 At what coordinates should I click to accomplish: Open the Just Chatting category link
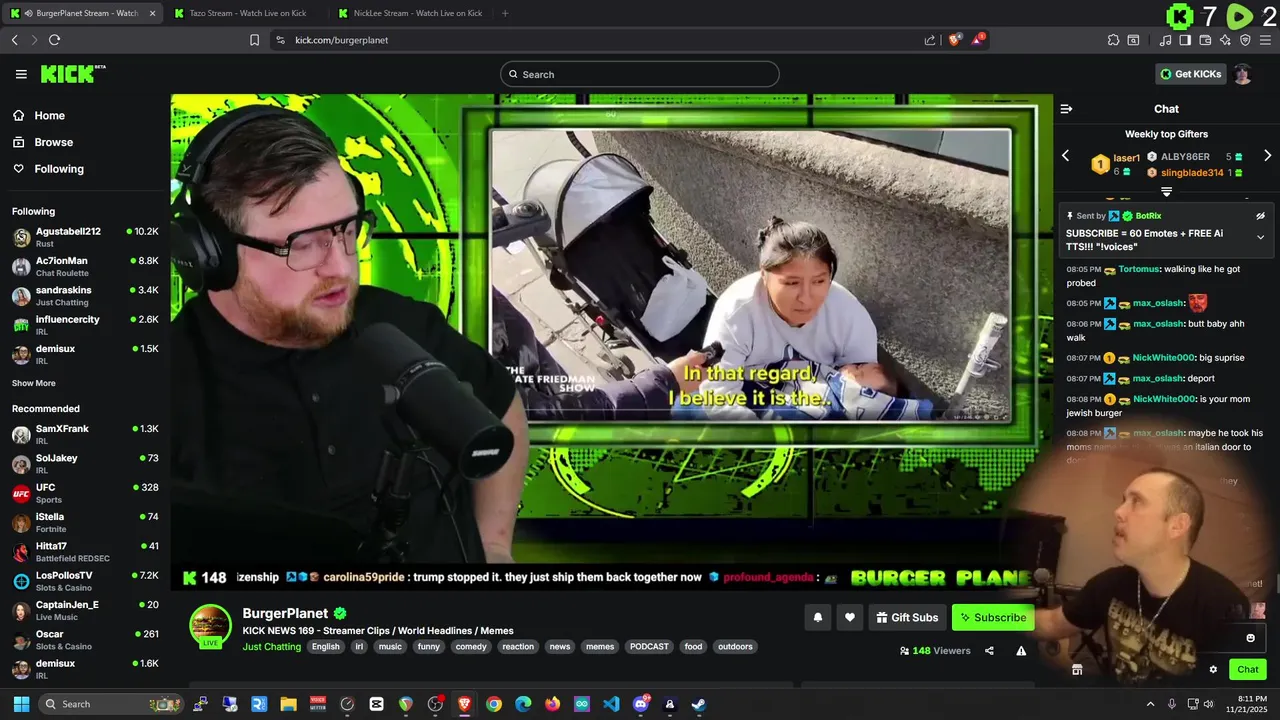pyautogui.click(x=271, y=647)
